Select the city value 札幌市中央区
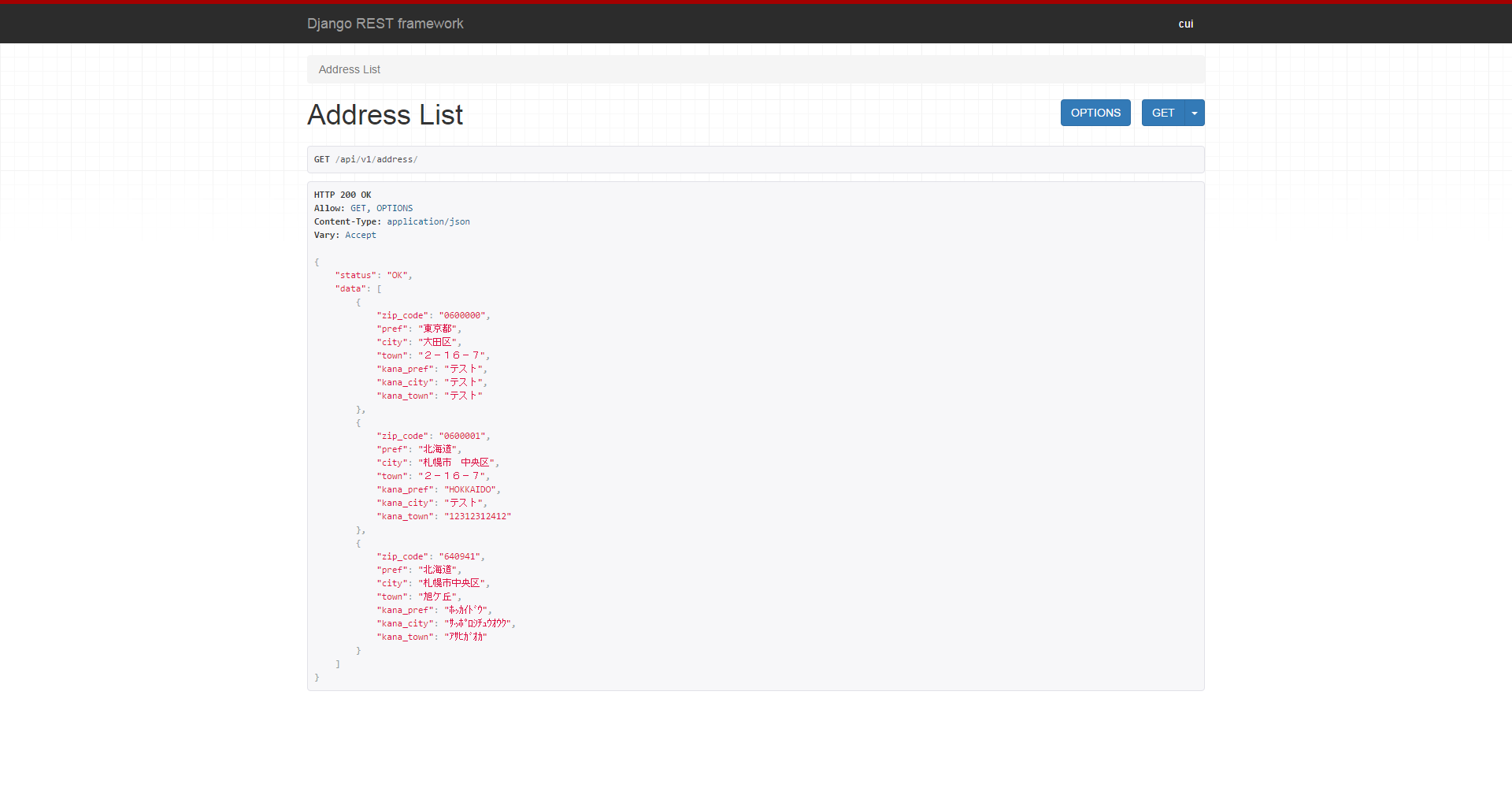Image resolution: width=1512 pixels, height=799 pixels. tap(451, 583)
